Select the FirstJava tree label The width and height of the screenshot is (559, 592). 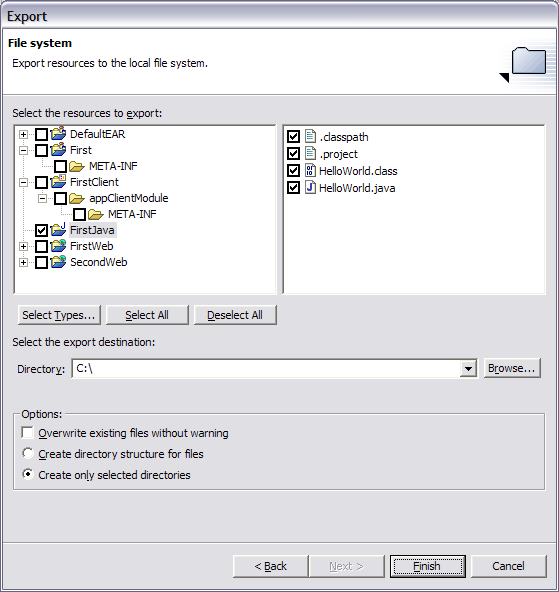point(92,230)
